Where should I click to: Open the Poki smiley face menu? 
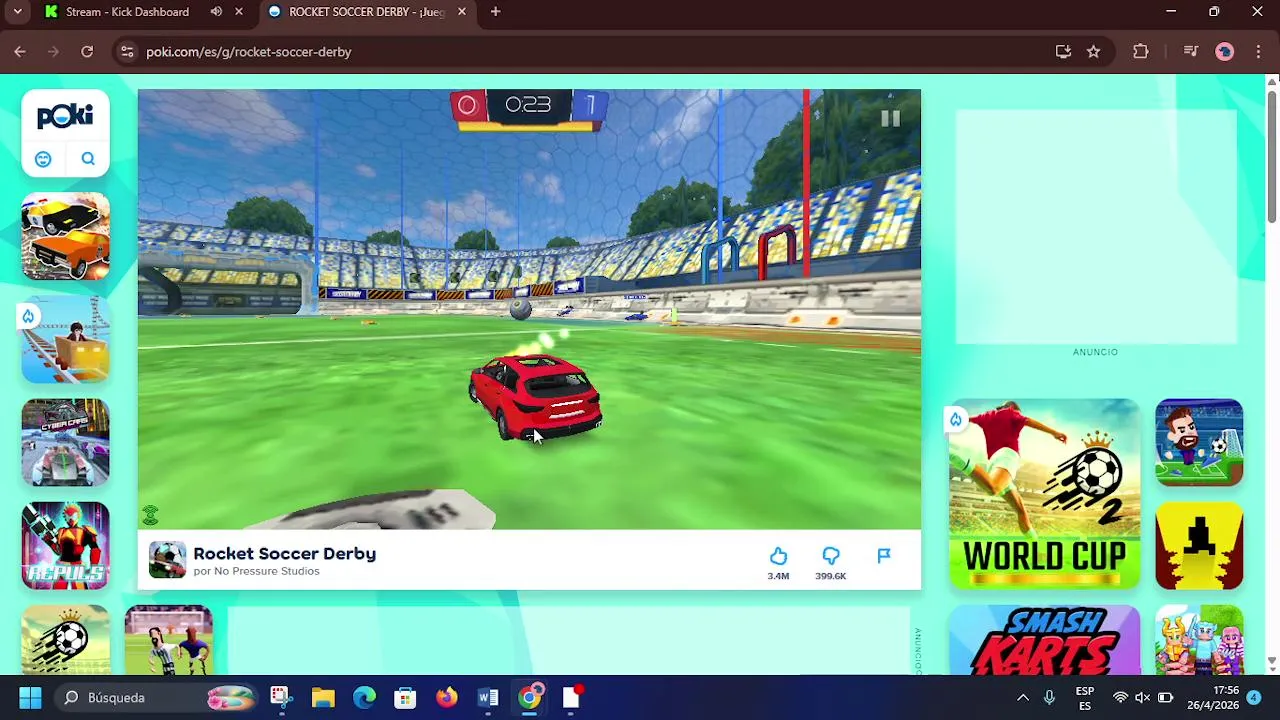pos(43,158)
